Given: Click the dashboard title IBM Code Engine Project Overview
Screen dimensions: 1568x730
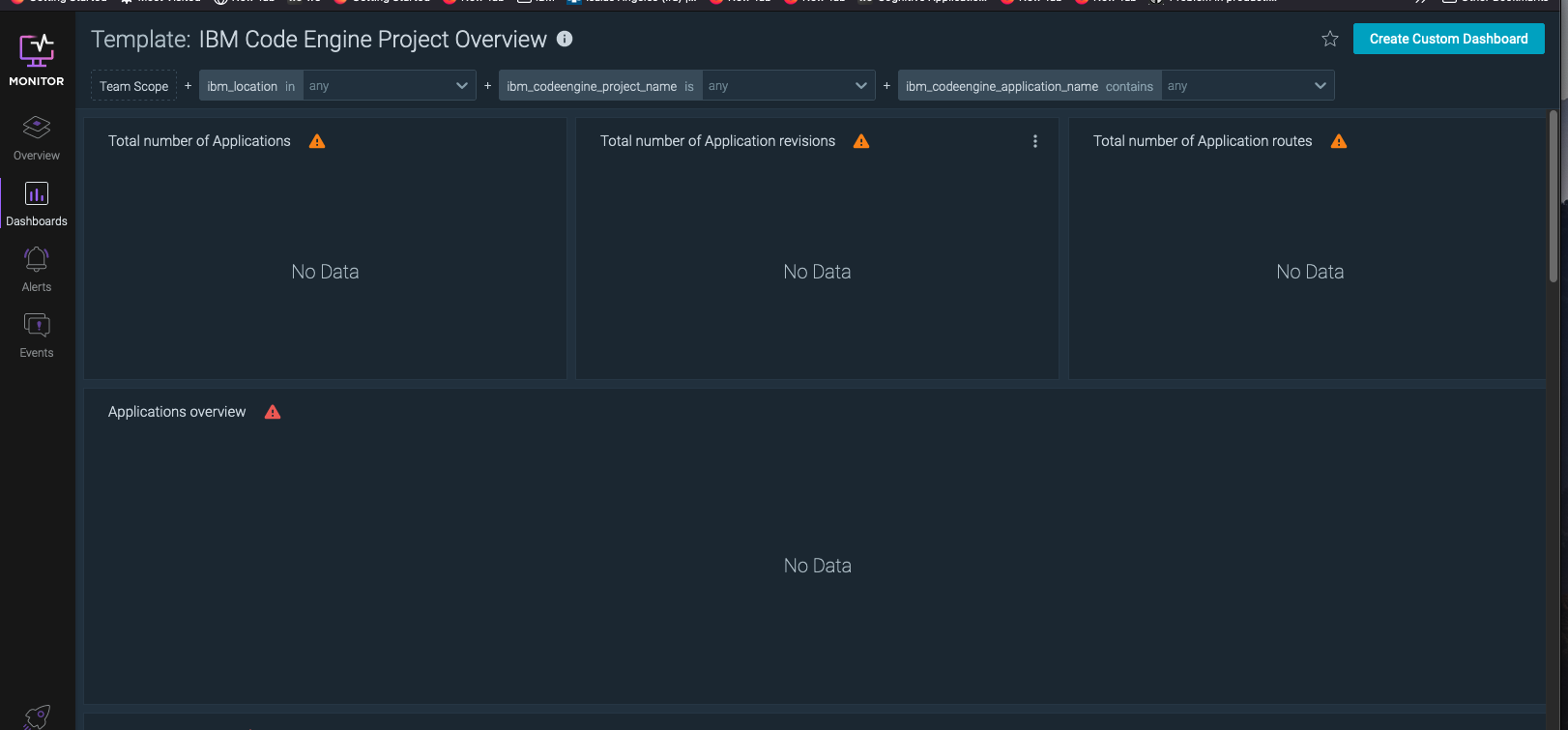Looking at the screenshot, I should (x=372, y=40).
